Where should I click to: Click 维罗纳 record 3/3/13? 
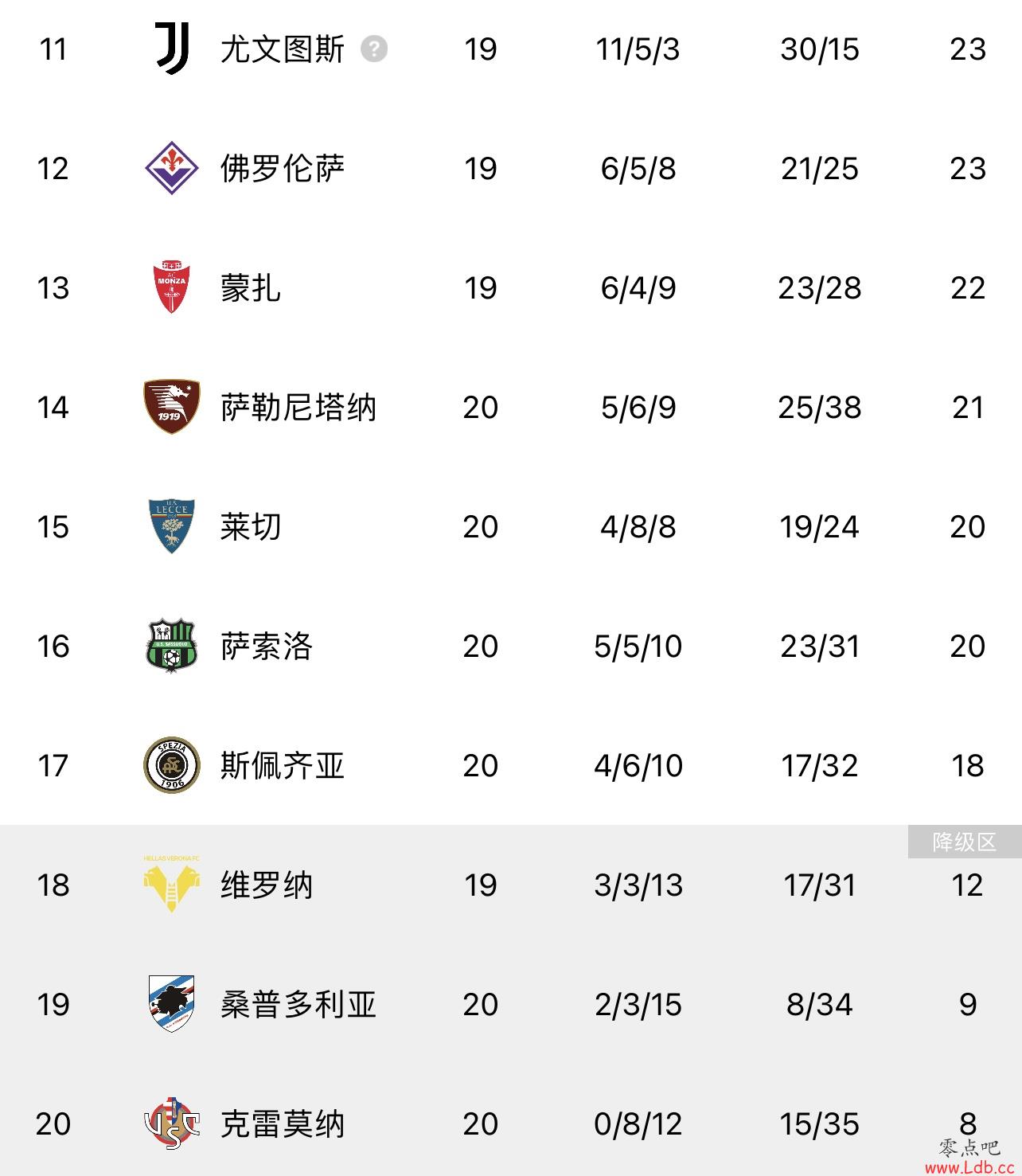(638, 885)
